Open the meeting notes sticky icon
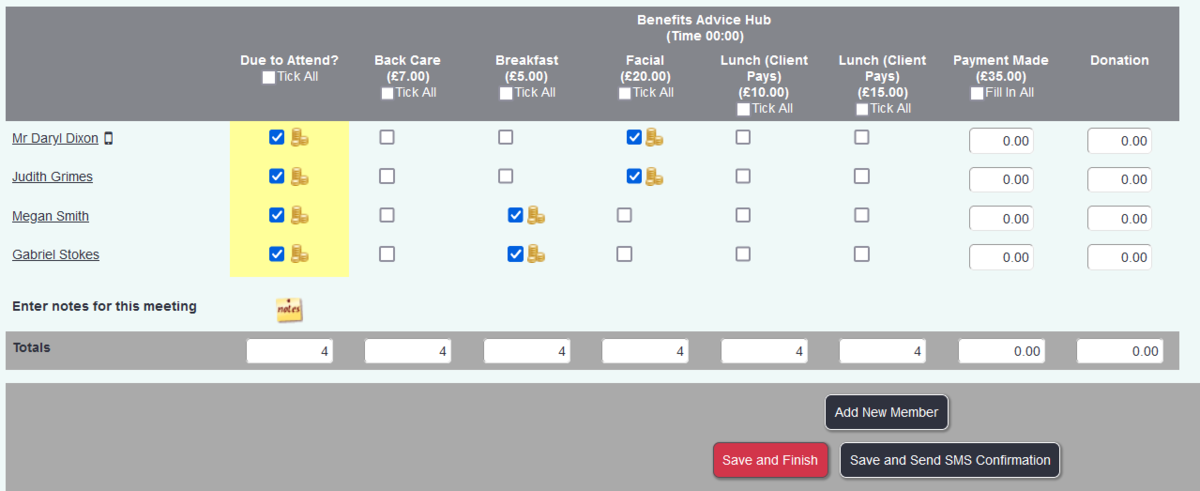 [289, 309]
